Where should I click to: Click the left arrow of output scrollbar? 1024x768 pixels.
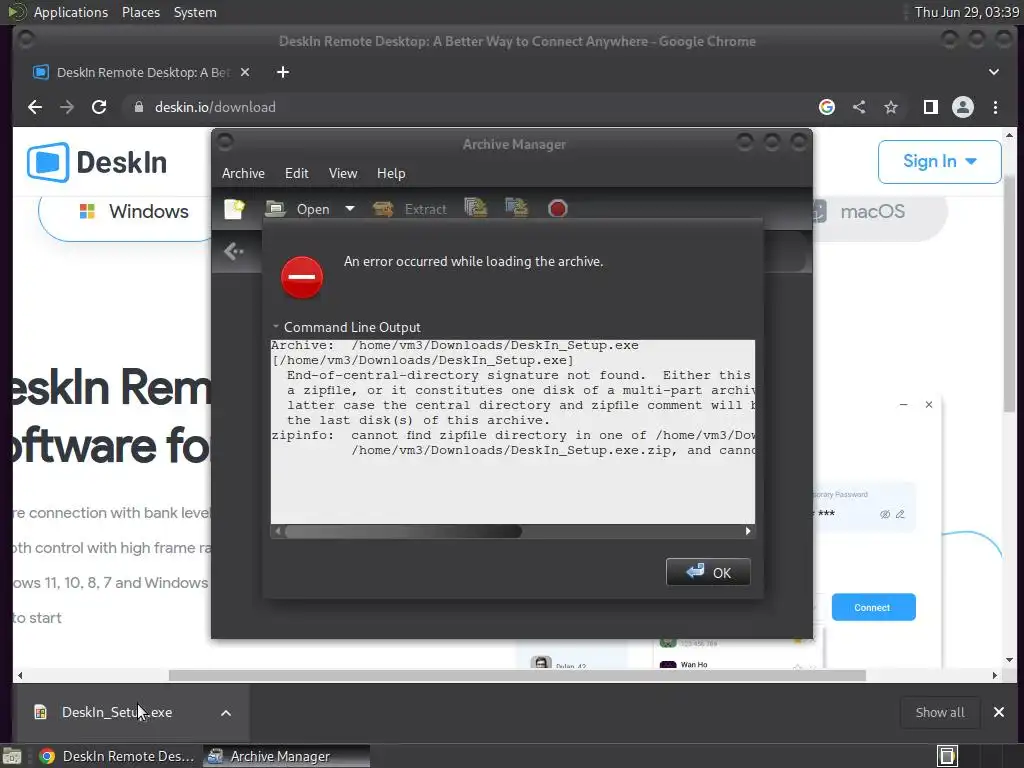[x=278, y=532]
